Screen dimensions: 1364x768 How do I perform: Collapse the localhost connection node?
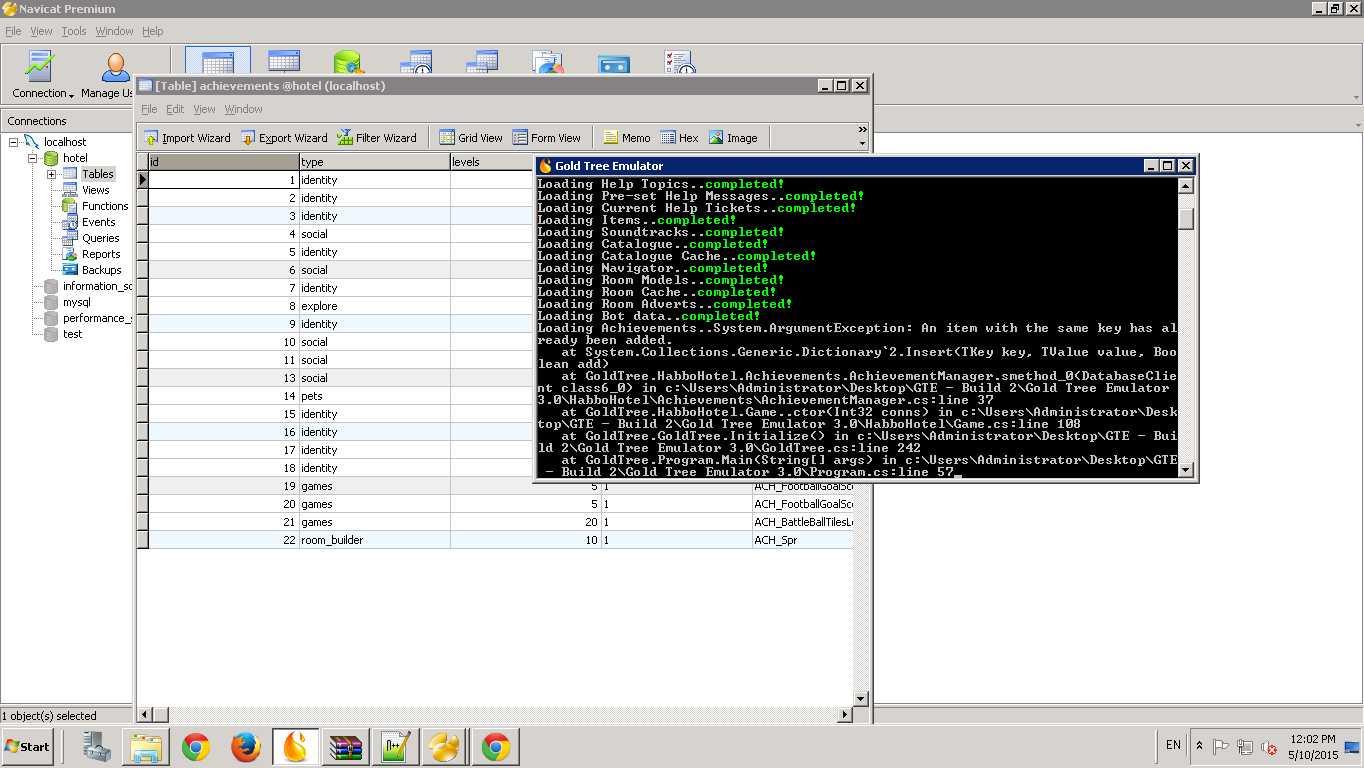pyautogui.click(x=14, y=142)
